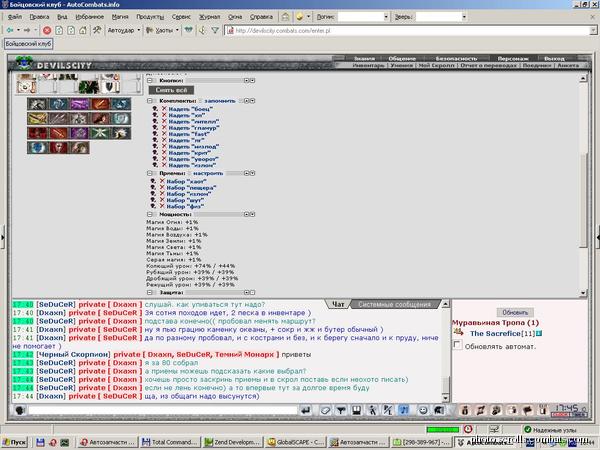Toggle the blue music note sound icon
This screenshot has width=600, height=450.
[x=404, y=411]
